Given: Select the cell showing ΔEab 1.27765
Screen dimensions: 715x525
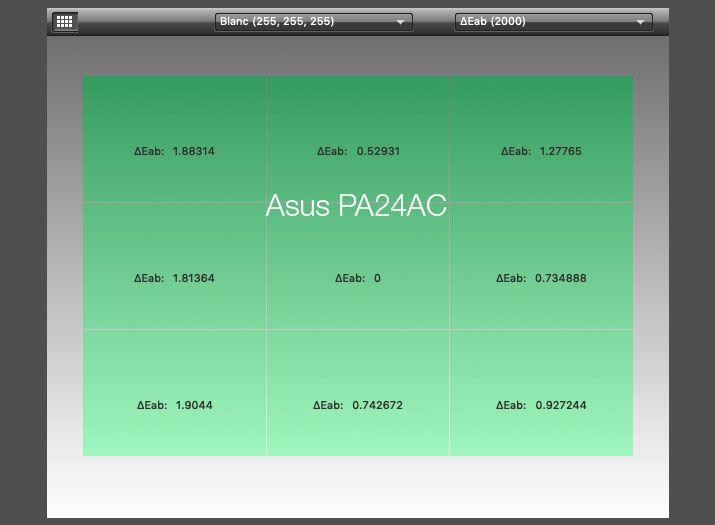Looking at the screenshot, I should 541,139.
